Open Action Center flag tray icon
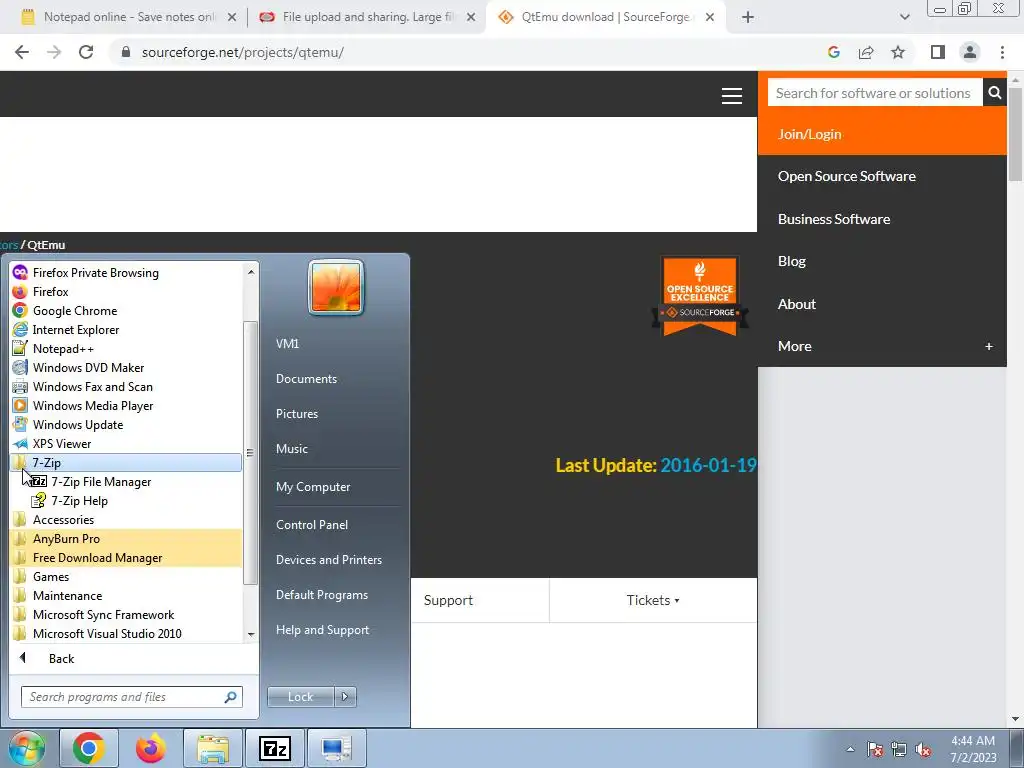Viewport: 1024px width, 768px height. 874,749
